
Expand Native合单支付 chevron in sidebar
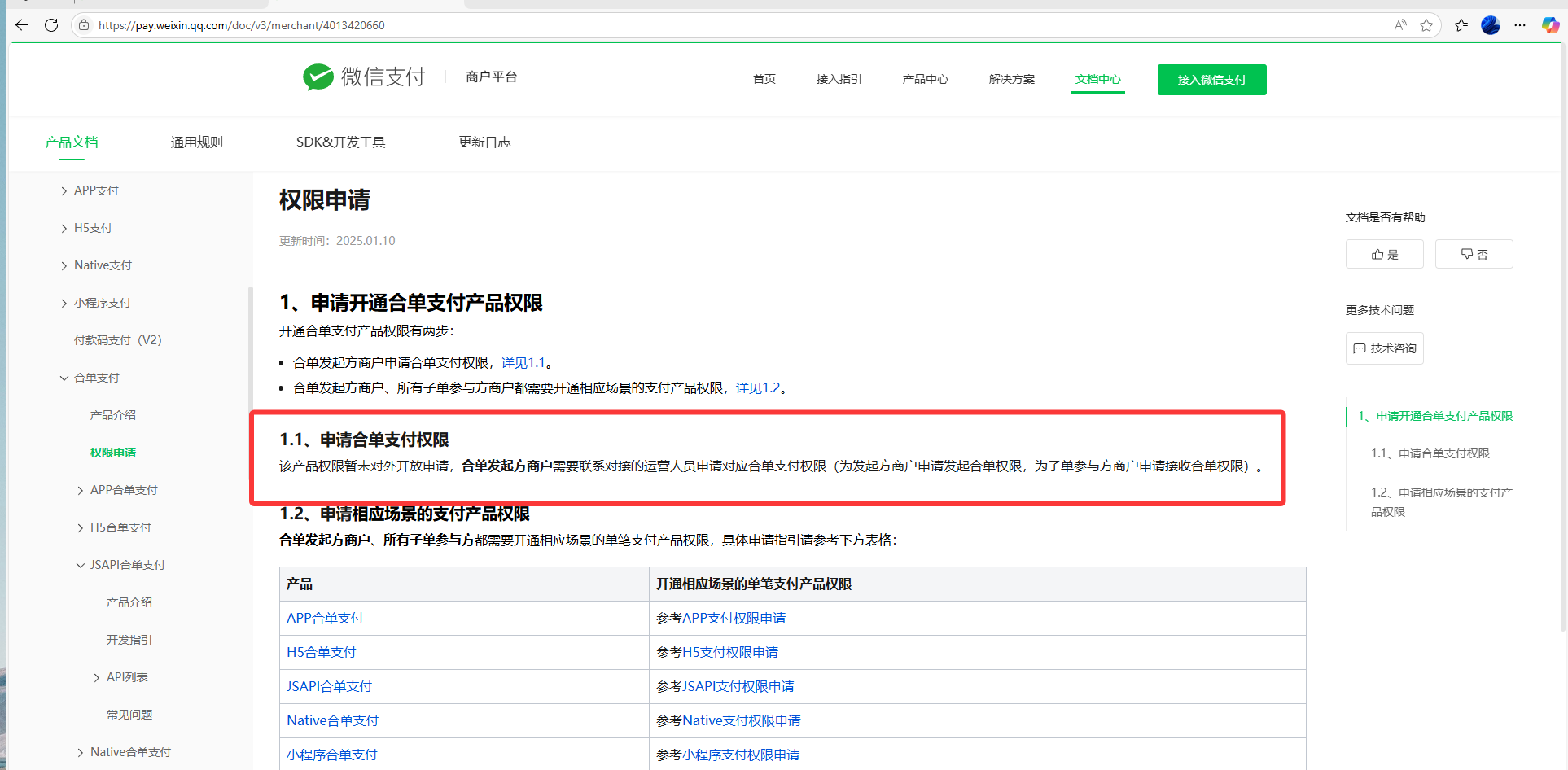coord(81,752)
